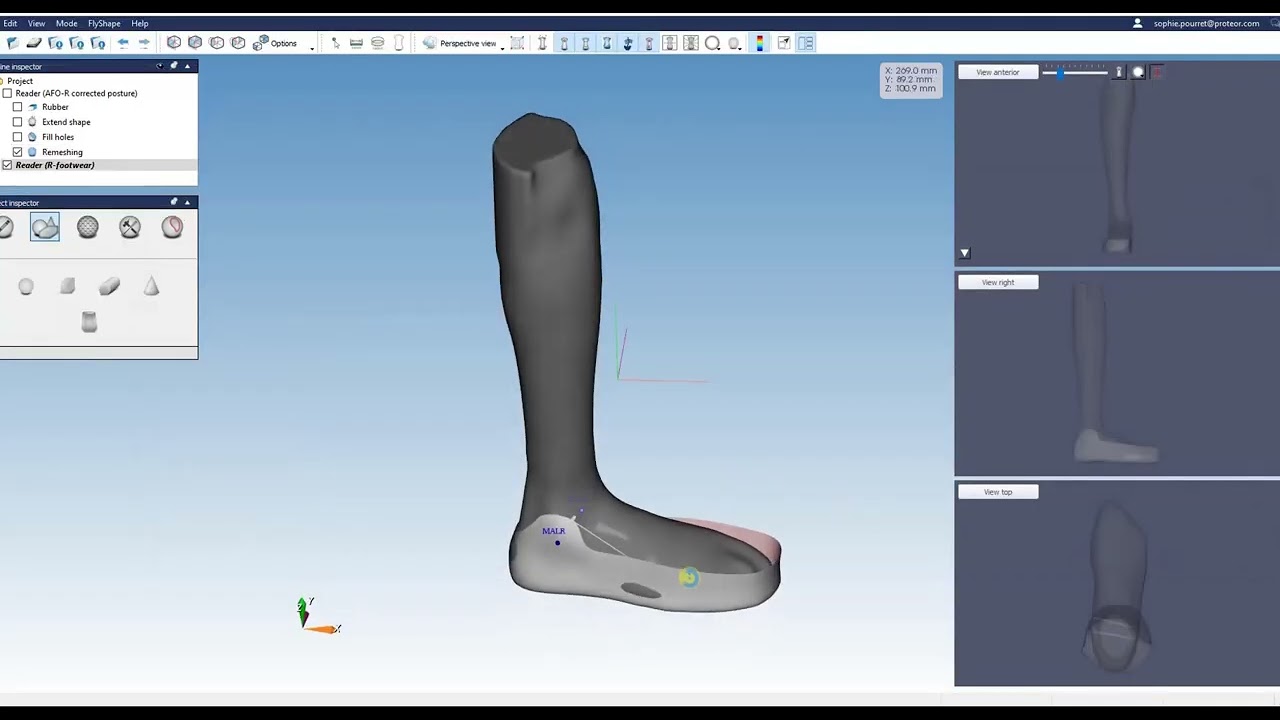Click the user account email

point(1206,23)
